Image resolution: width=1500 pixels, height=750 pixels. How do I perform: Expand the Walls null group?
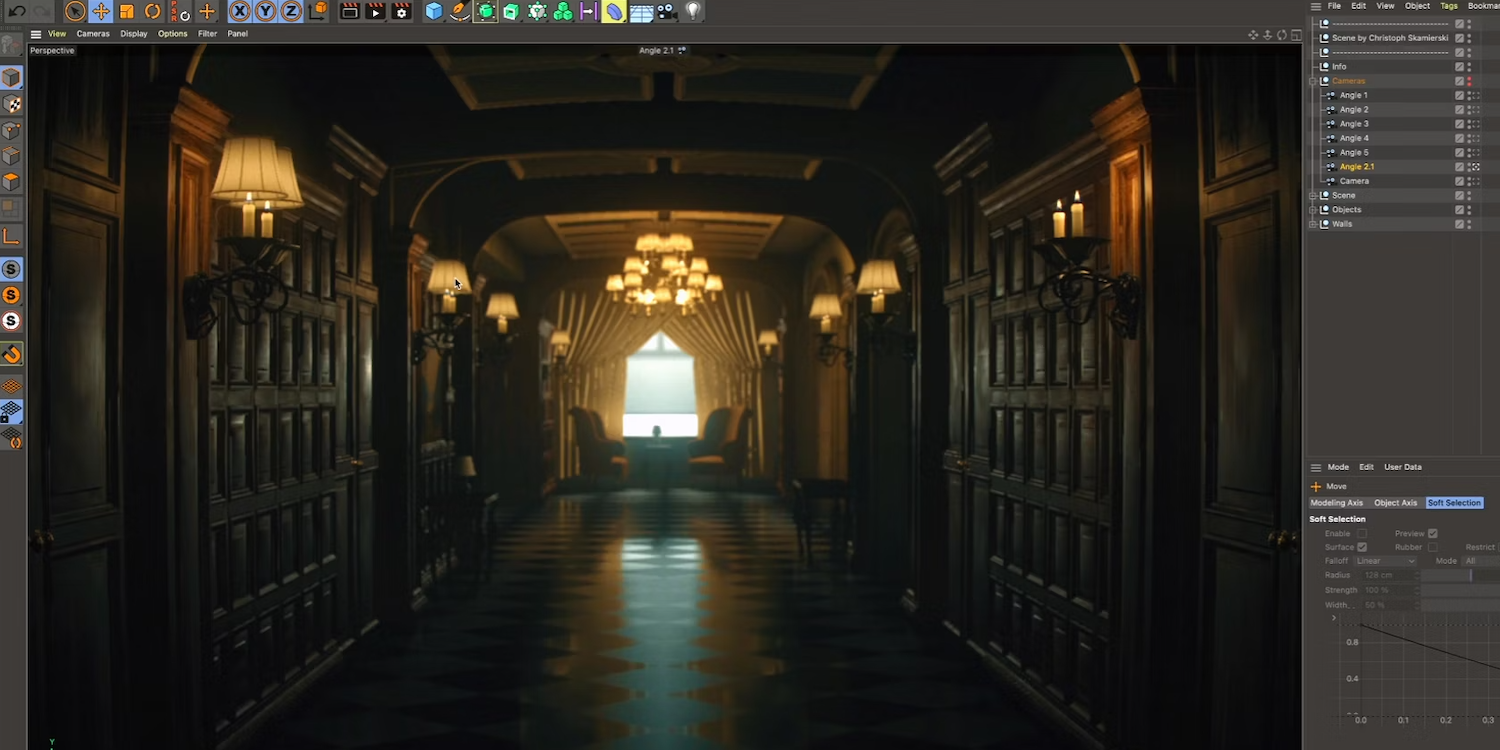pyautogui.click(x=1312, y=224)
